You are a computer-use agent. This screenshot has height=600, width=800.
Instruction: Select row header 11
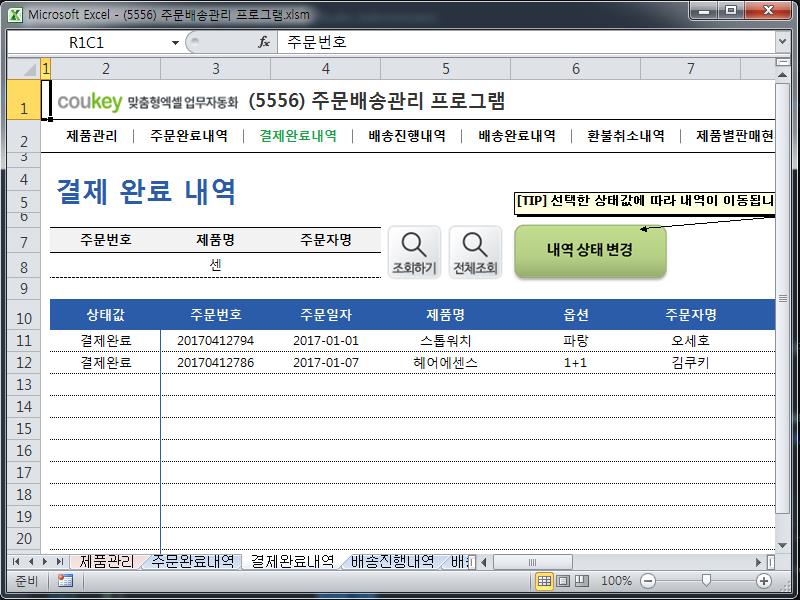pos(24,341)
